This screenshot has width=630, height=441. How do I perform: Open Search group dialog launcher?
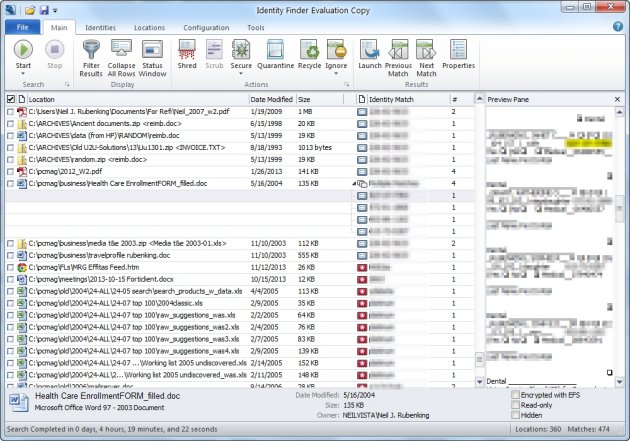67,85
